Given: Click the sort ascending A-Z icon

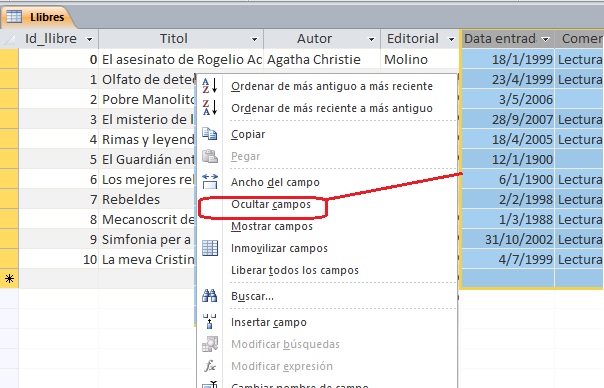Looking at the screenshot, I should tap(210, 86).
